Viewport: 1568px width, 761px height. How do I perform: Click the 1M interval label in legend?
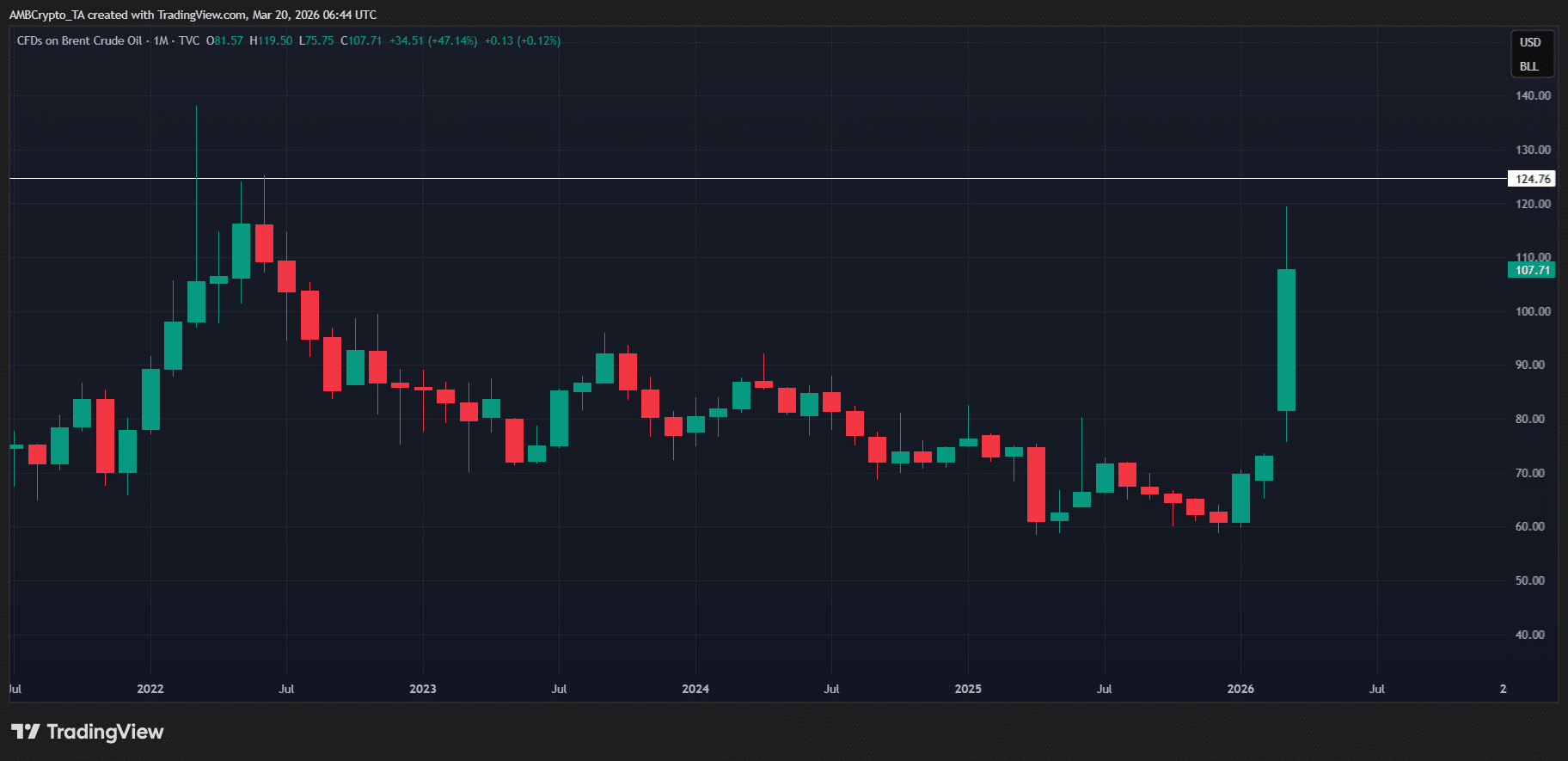161,40
